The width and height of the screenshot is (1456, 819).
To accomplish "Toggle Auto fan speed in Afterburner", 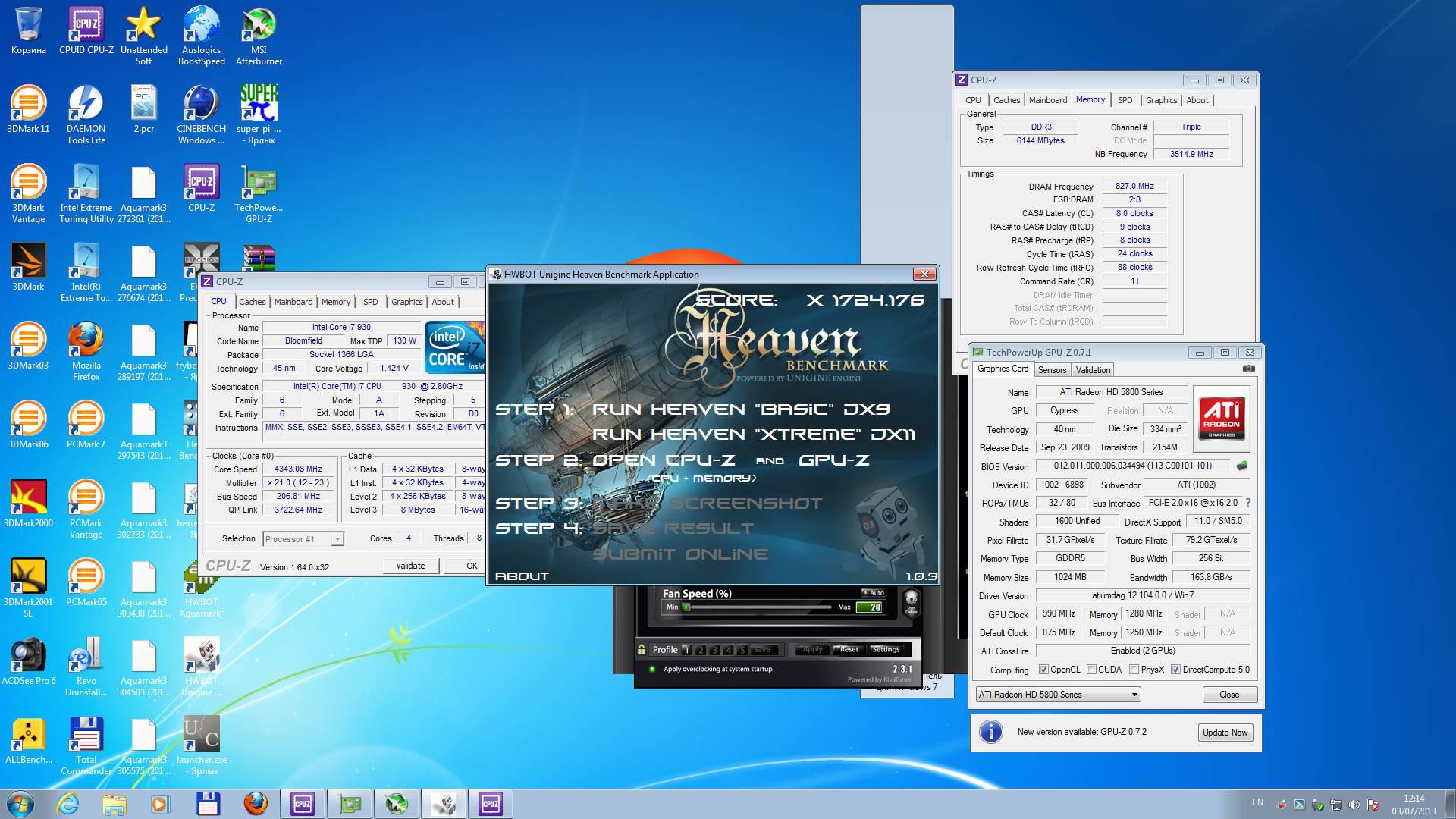I will coord(874,593).
